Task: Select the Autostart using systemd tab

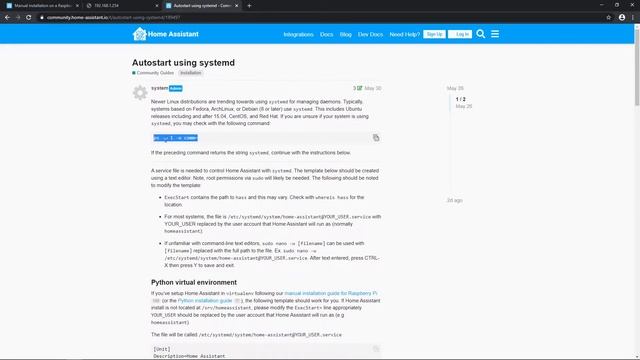Action: coord(202,6)
